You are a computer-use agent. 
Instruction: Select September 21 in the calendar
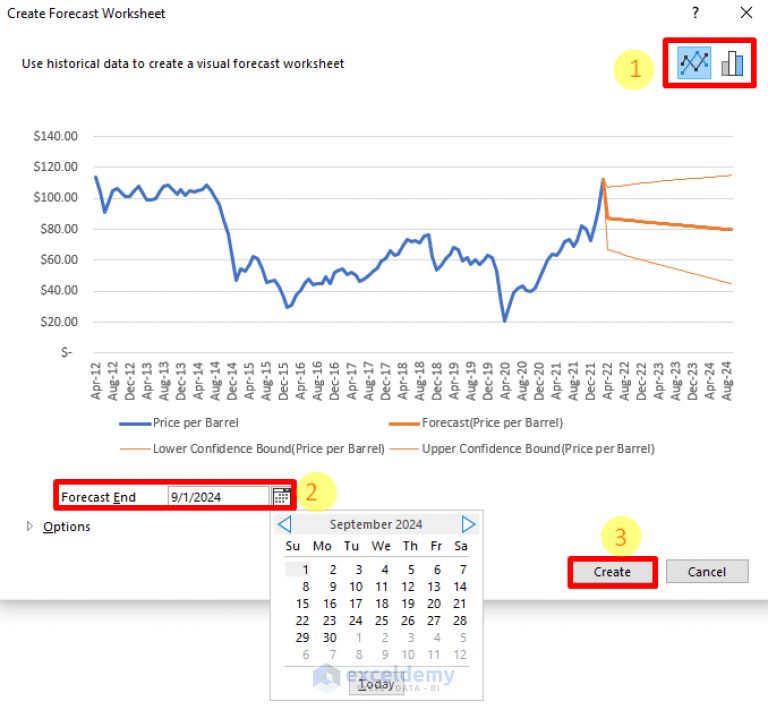coord(459,604)
